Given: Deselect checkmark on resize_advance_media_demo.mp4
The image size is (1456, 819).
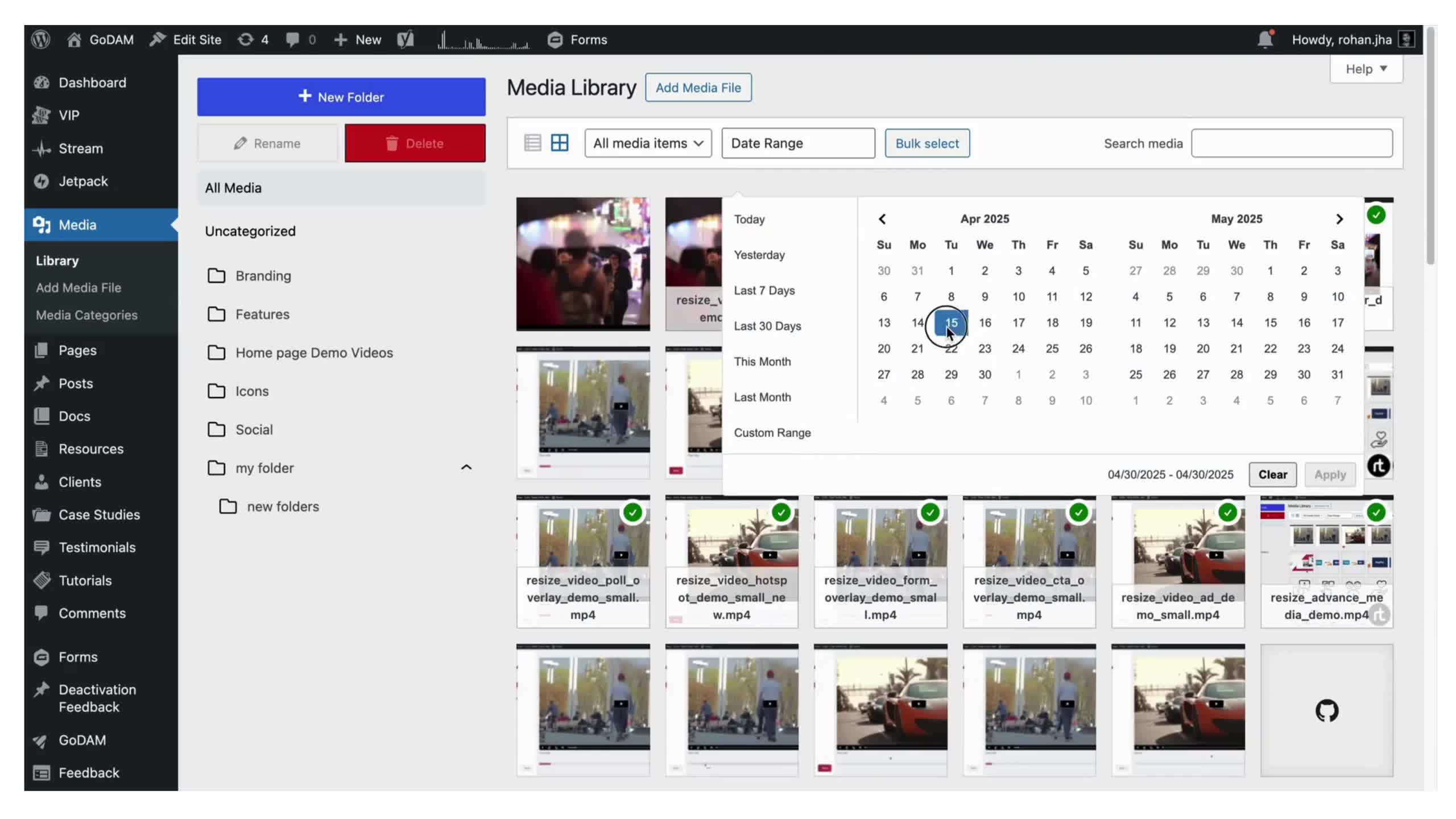Looking at the screenshot, I should pos(1377,512).
